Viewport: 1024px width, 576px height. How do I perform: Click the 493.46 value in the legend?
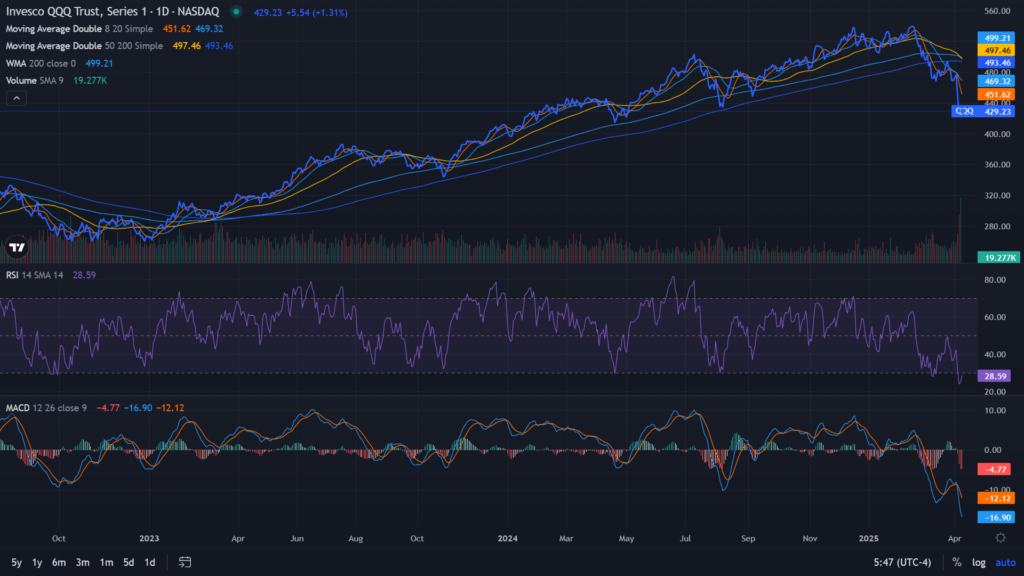coord(219,46)
